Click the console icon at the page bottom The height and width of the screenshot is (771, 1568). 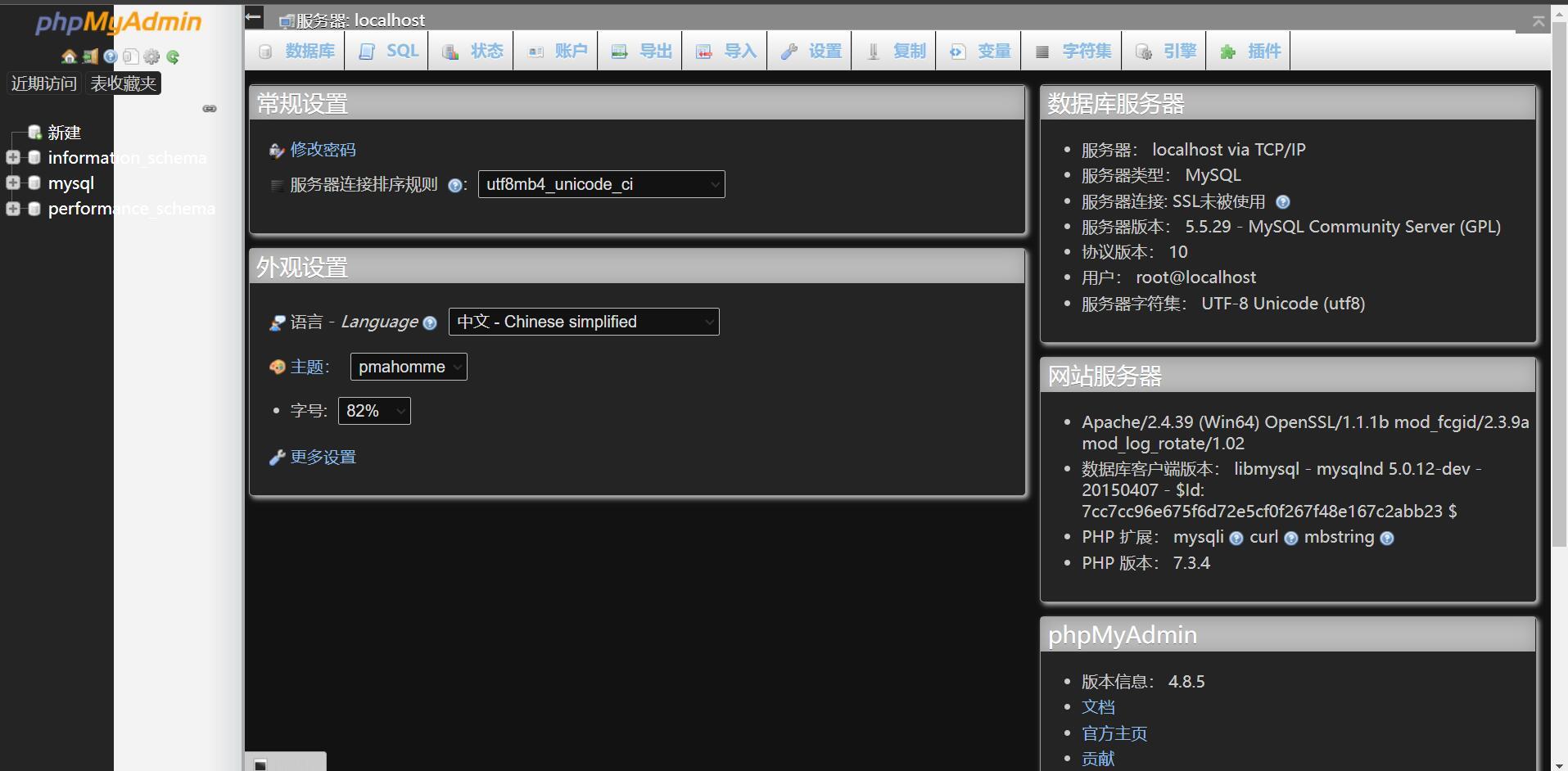[260, 764]
